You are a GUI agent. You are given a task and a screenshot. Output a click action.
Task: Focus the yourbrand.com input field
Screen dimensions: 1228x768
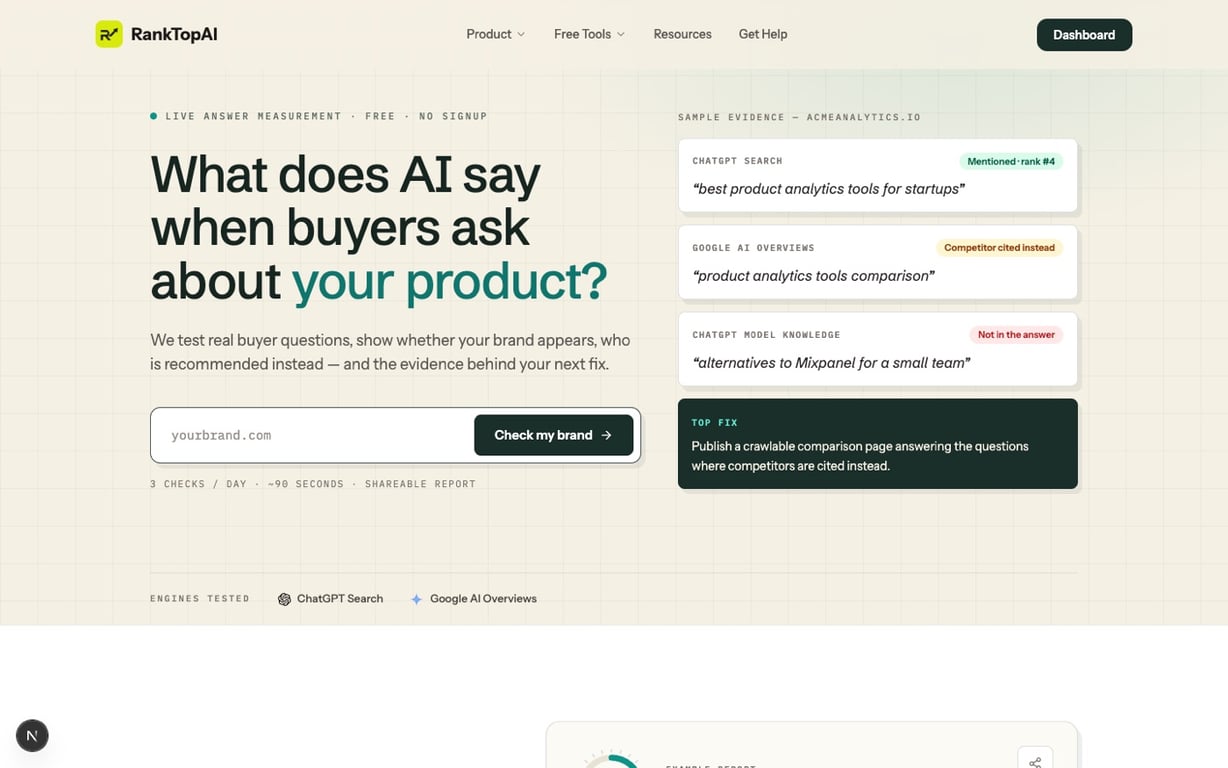click(x=312, y=435)
